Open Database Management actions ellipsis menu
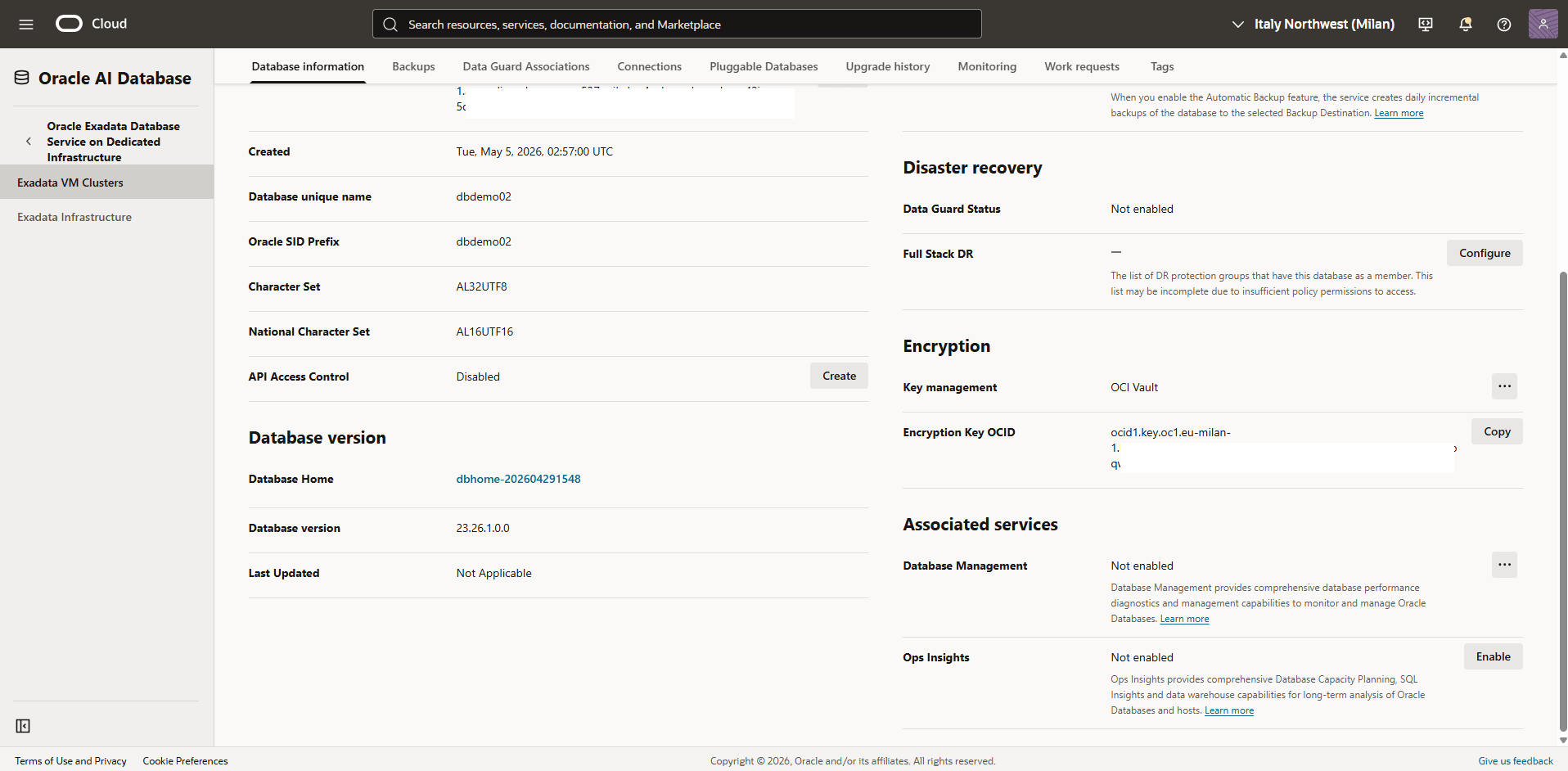 click(x=1504, y=565)
